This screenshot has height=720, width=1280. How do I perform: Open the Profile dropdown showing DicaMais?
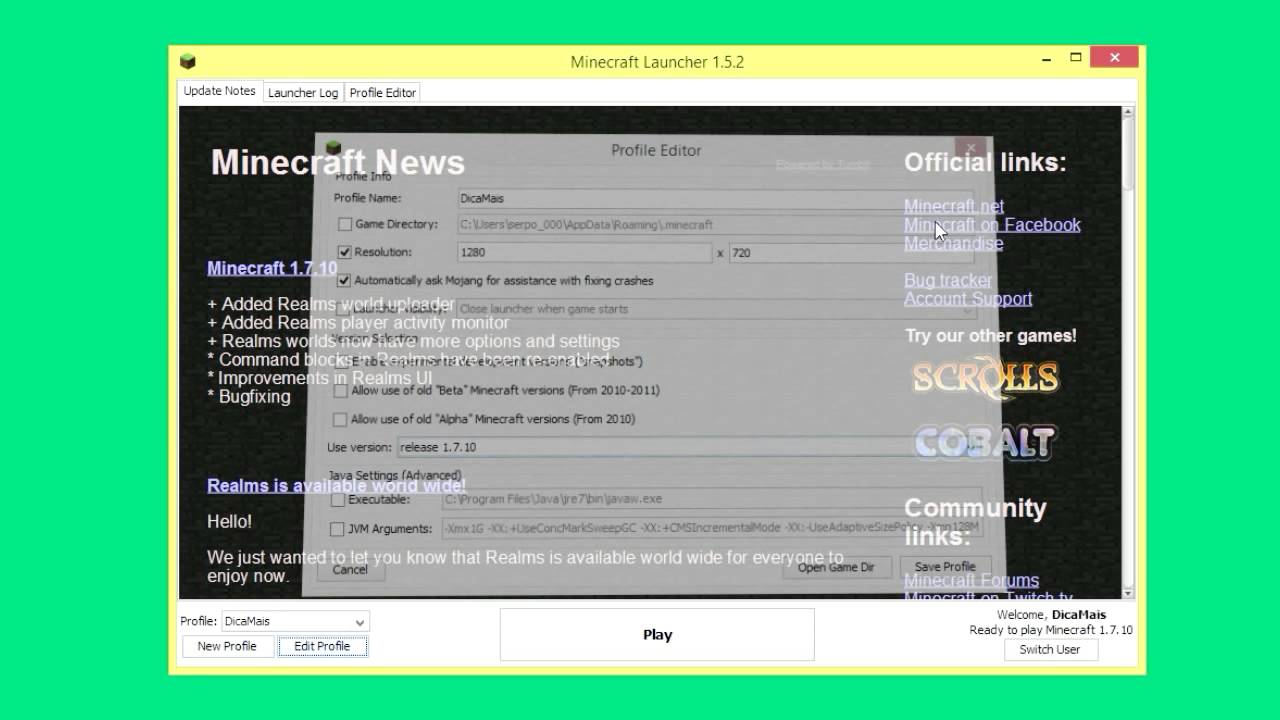click(x=295, y=621)
